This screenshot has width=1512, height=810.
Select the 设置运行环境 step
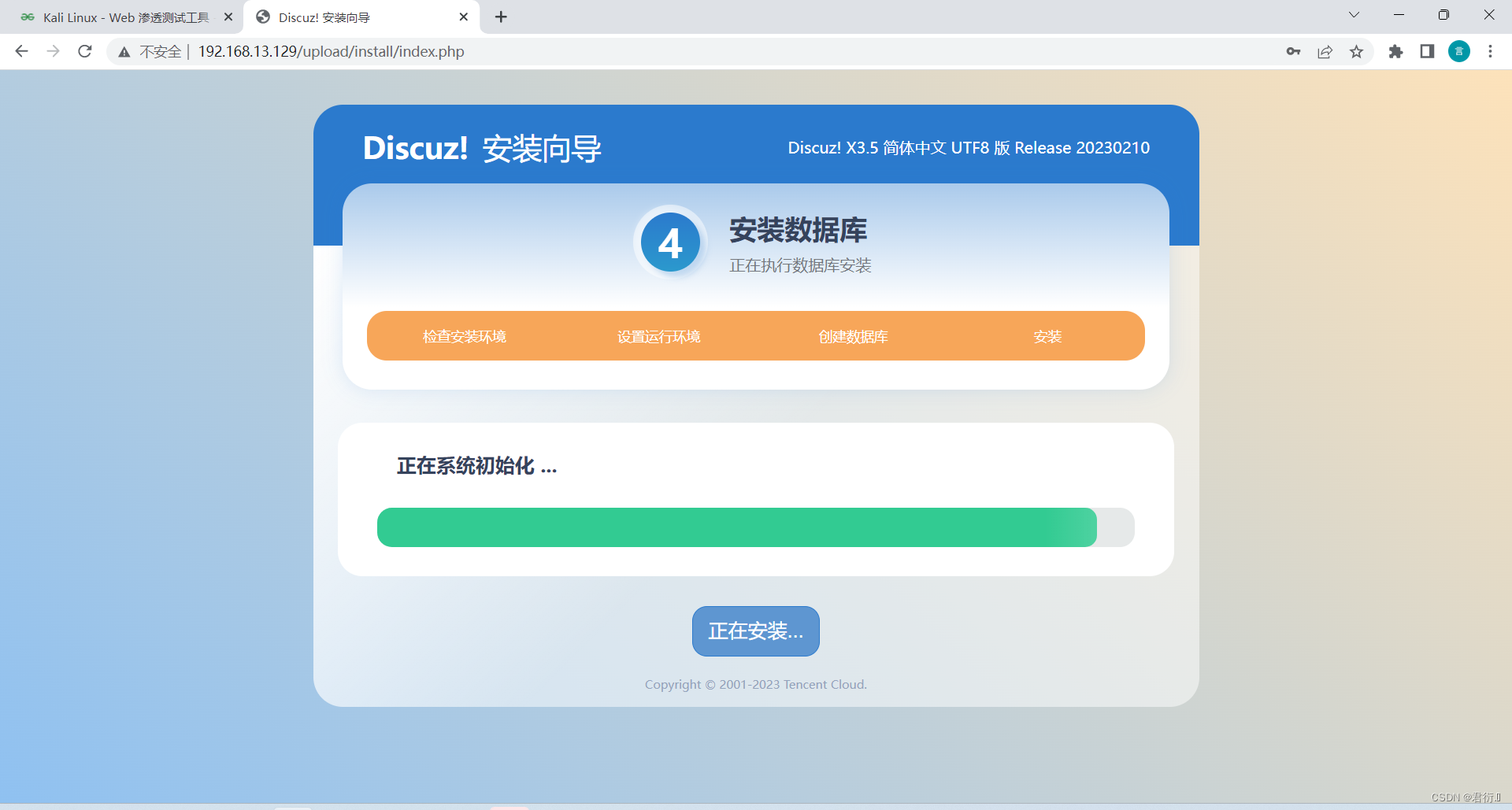click(x=659, y=336)
